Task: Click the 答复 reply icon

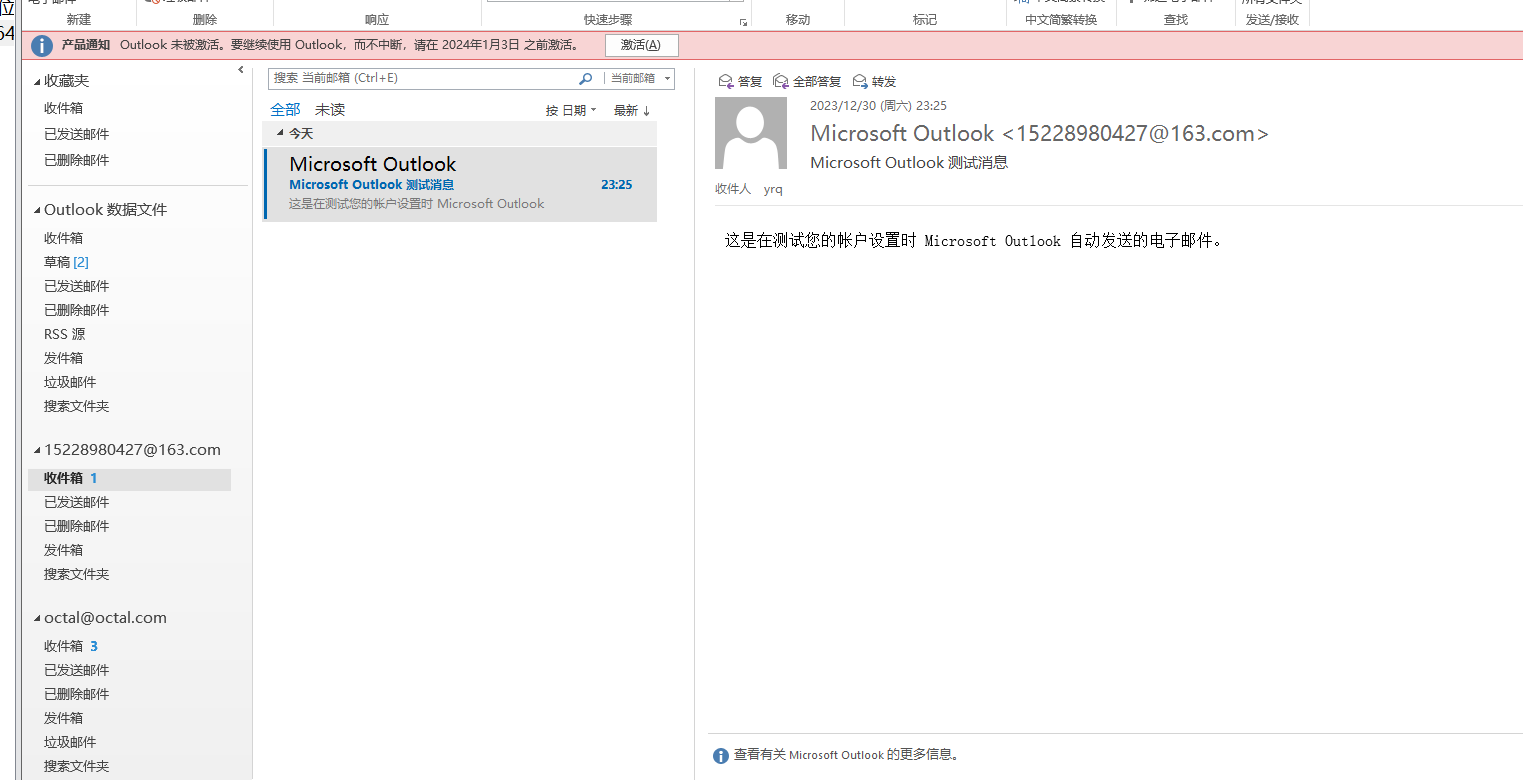Action: 726,81
